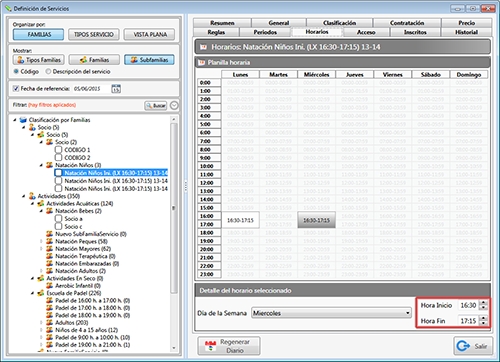
Task: Click the Hora Inicio spinner arrows
Action: coord(483,305)
